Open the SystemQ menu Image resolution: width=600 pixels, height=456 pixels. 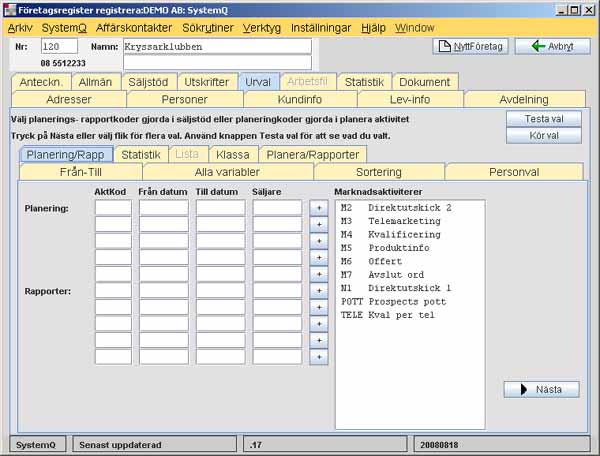(64, 28)
